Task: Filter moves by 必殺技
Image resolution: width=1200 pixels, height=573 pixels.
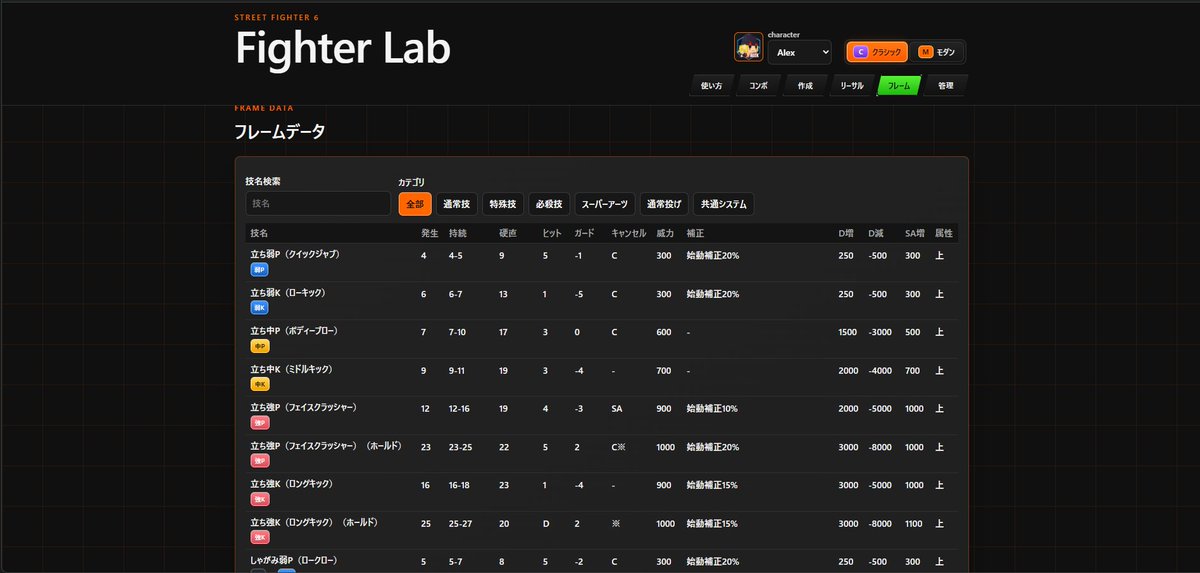Action: coord(548,204)
